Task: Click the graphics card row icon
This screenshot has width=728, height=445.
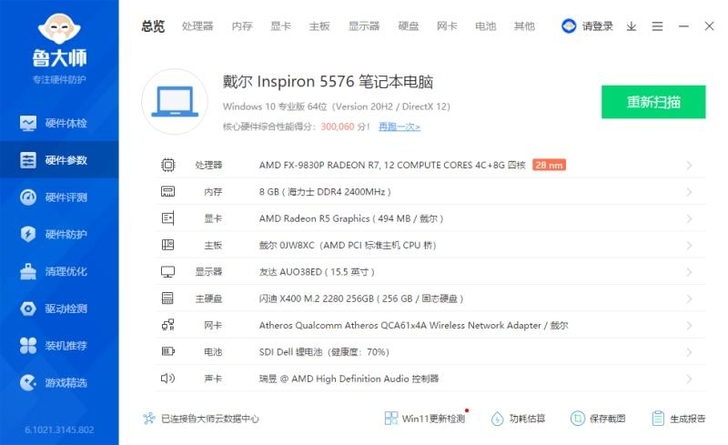Action: click(168, 218)
